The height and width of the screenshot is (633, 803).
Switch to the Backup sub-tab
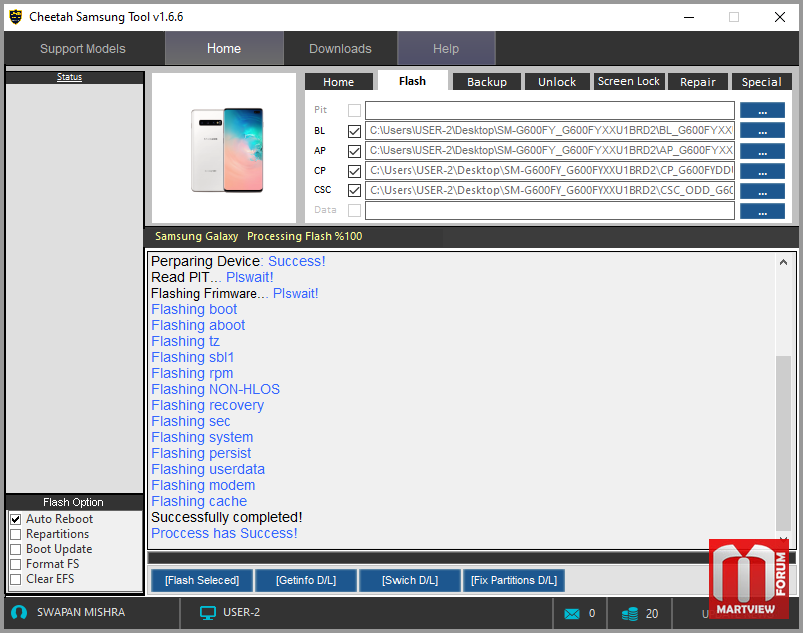coord(487,82)
